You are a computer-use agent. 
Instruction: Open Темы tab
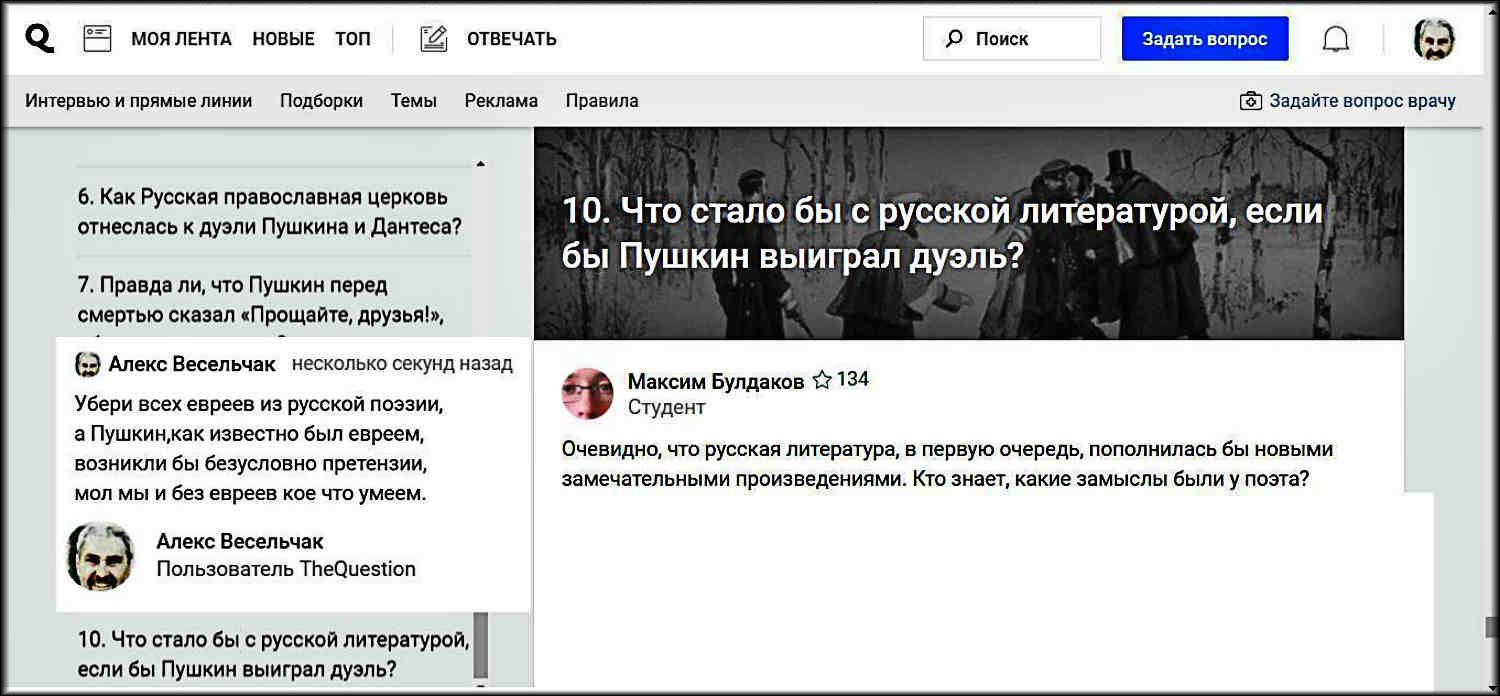click(413, 101)
